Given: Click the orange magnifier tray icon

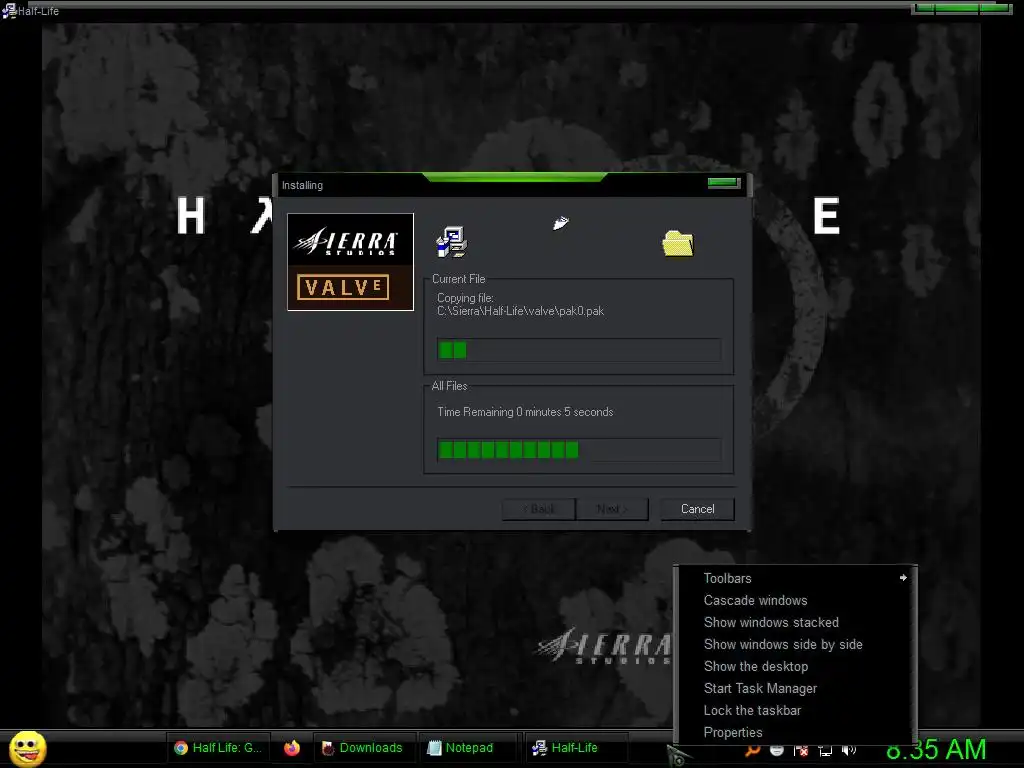Looking at the screenshot, I should point(752,751).
